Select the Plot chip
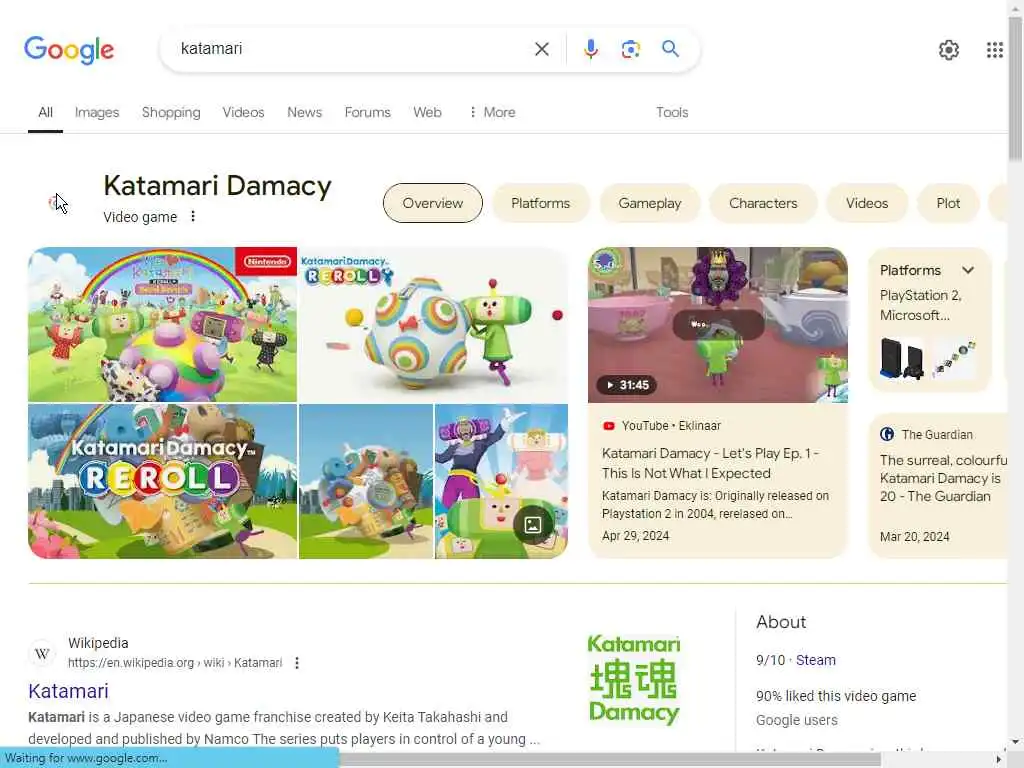Viewport: 1024px width, 768px height. tap(948, 203)
